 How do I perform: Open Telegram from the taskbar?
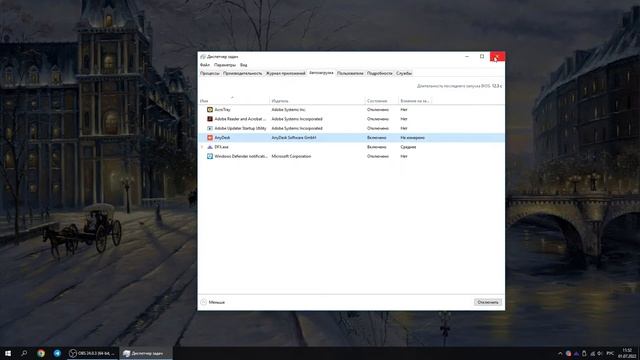click(x=57, y=353)
